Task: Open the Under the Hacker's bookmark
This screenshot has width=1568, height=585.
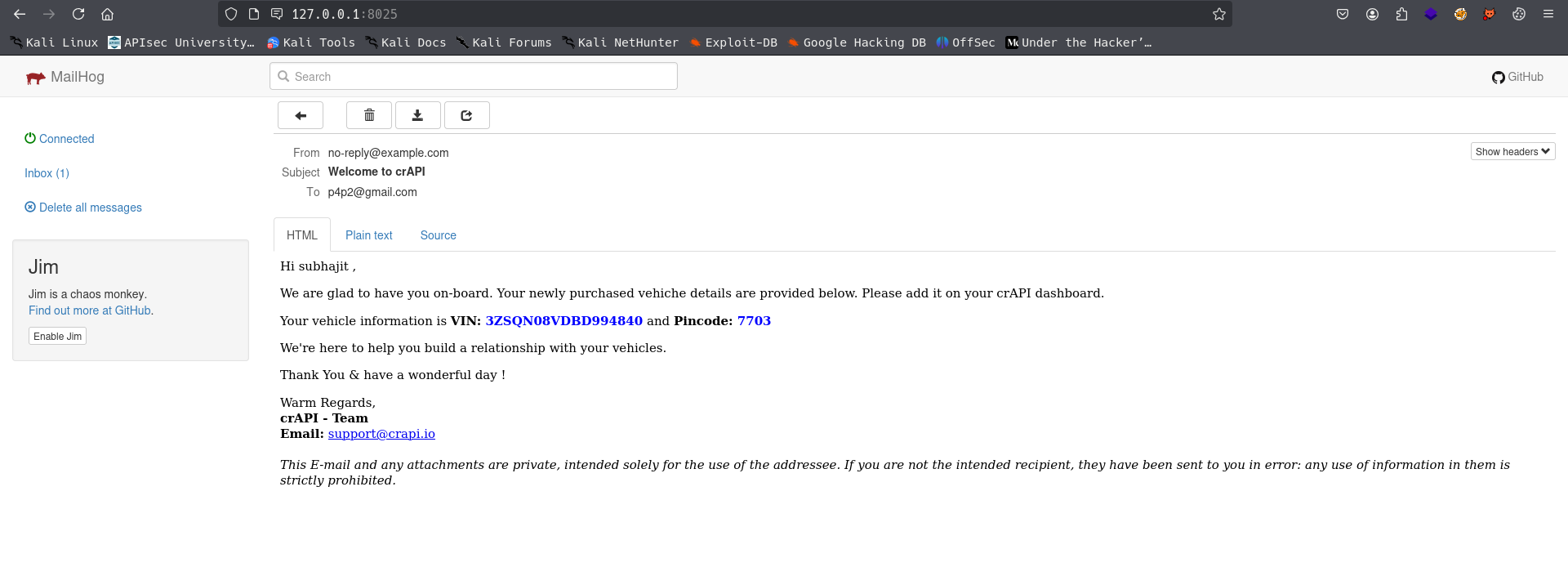Action: [x=1079, y=42]
